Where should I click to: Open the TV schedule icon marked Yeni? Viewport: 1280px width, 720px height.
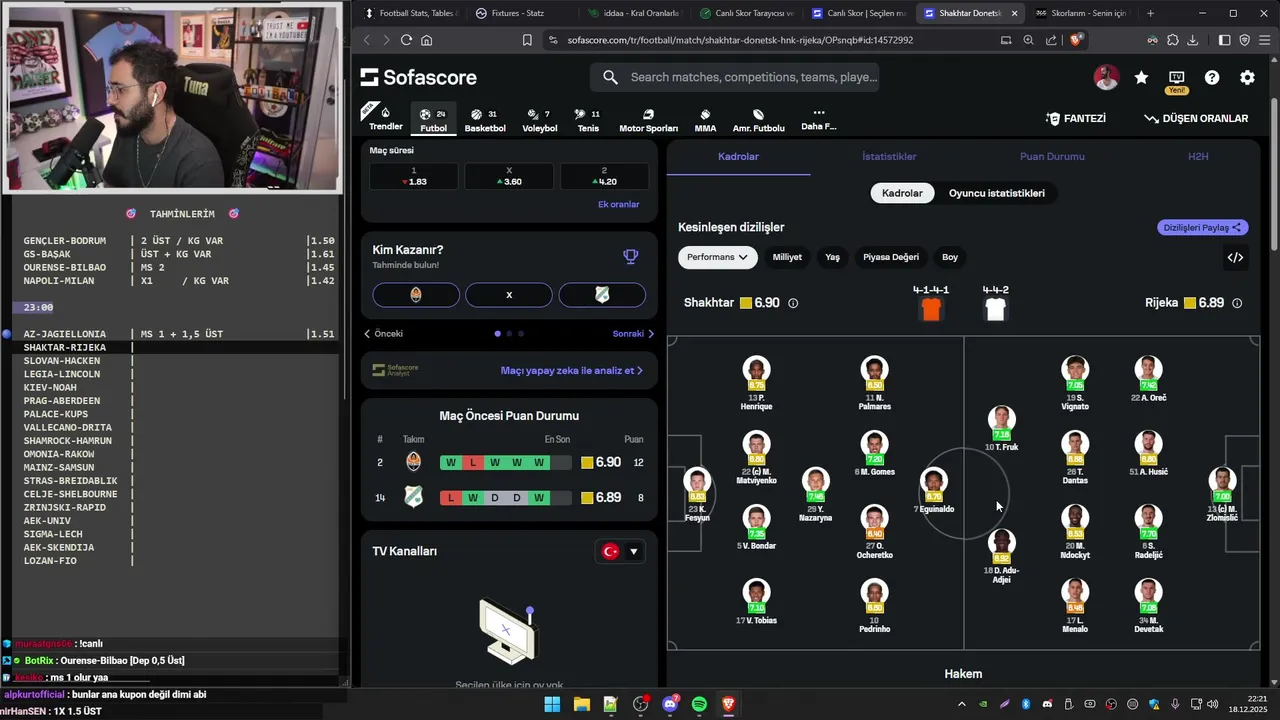pyautogui.click(x=1176, y=80)
